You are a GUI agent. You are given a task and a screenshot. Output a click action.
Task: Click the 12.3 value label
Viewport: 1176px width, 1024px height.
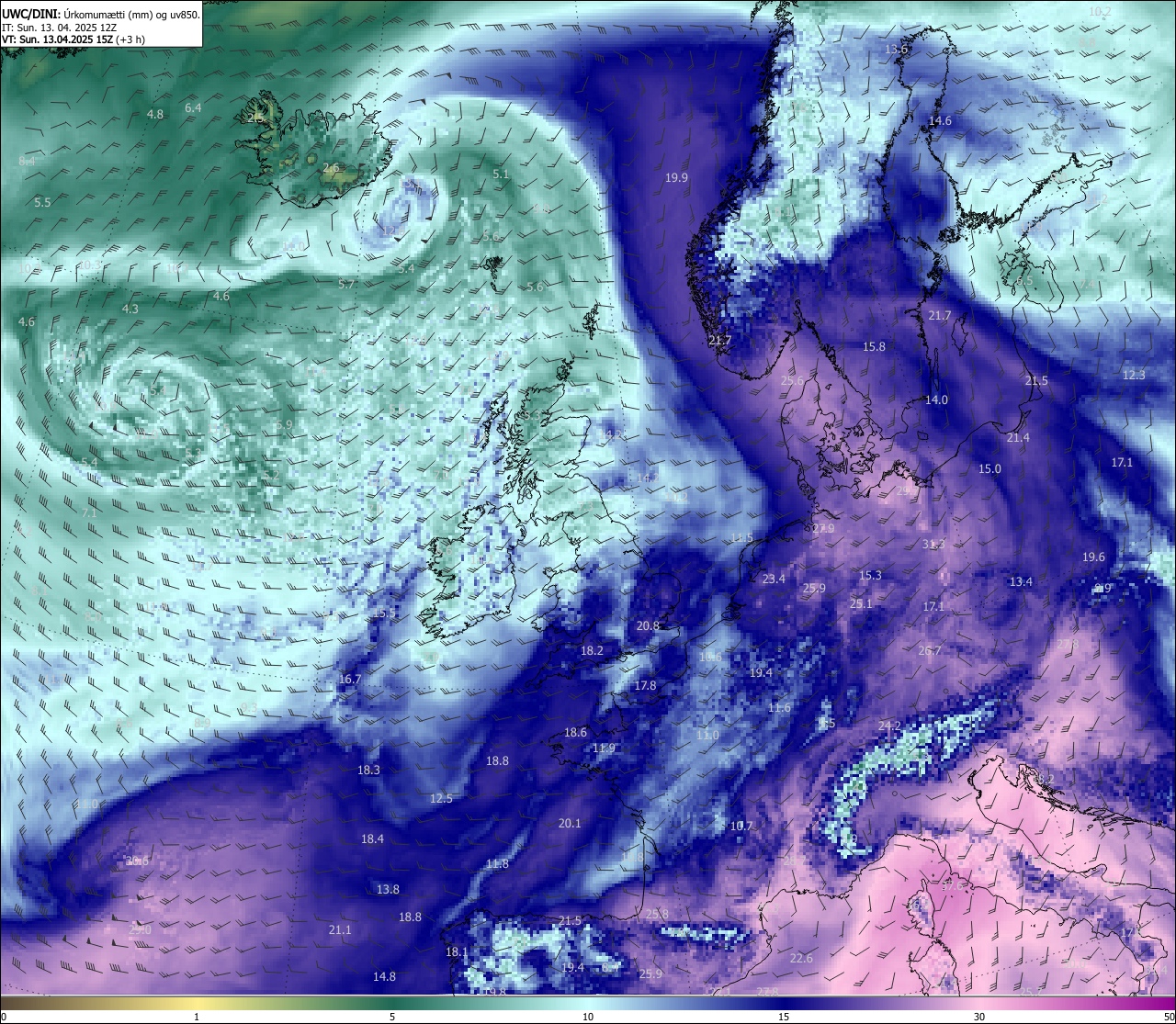[x=1134, y=374]
